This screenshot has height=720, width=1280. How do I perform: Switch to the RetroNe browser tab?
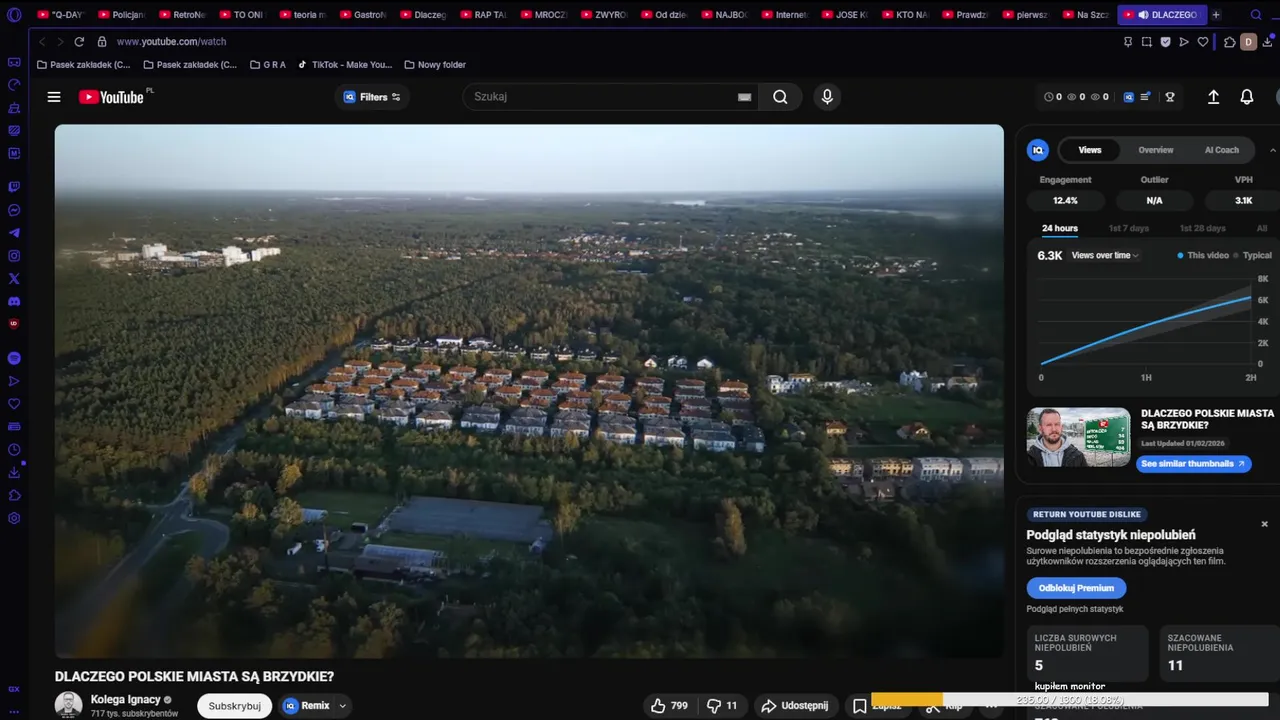(182, 15)
